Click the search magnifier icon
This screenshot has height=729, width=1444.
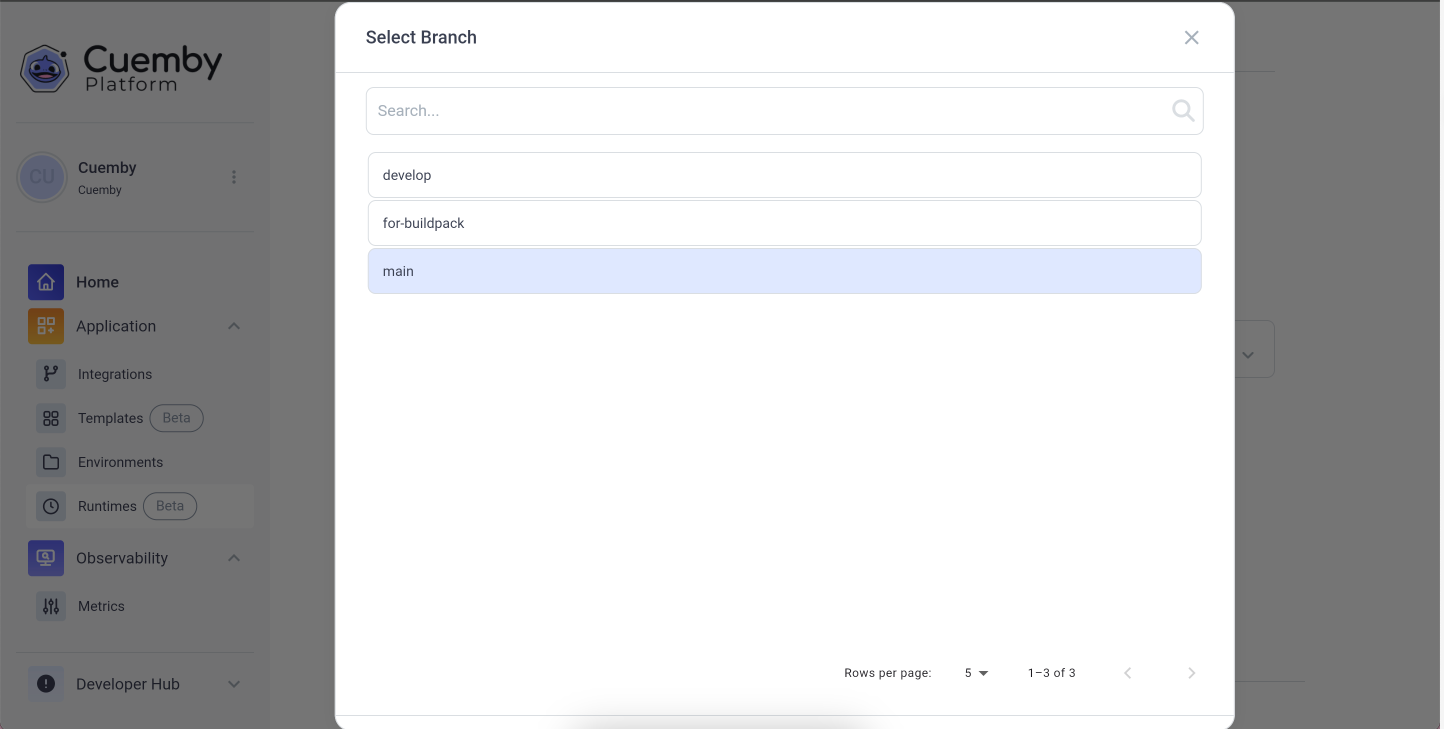point(1182,111)
